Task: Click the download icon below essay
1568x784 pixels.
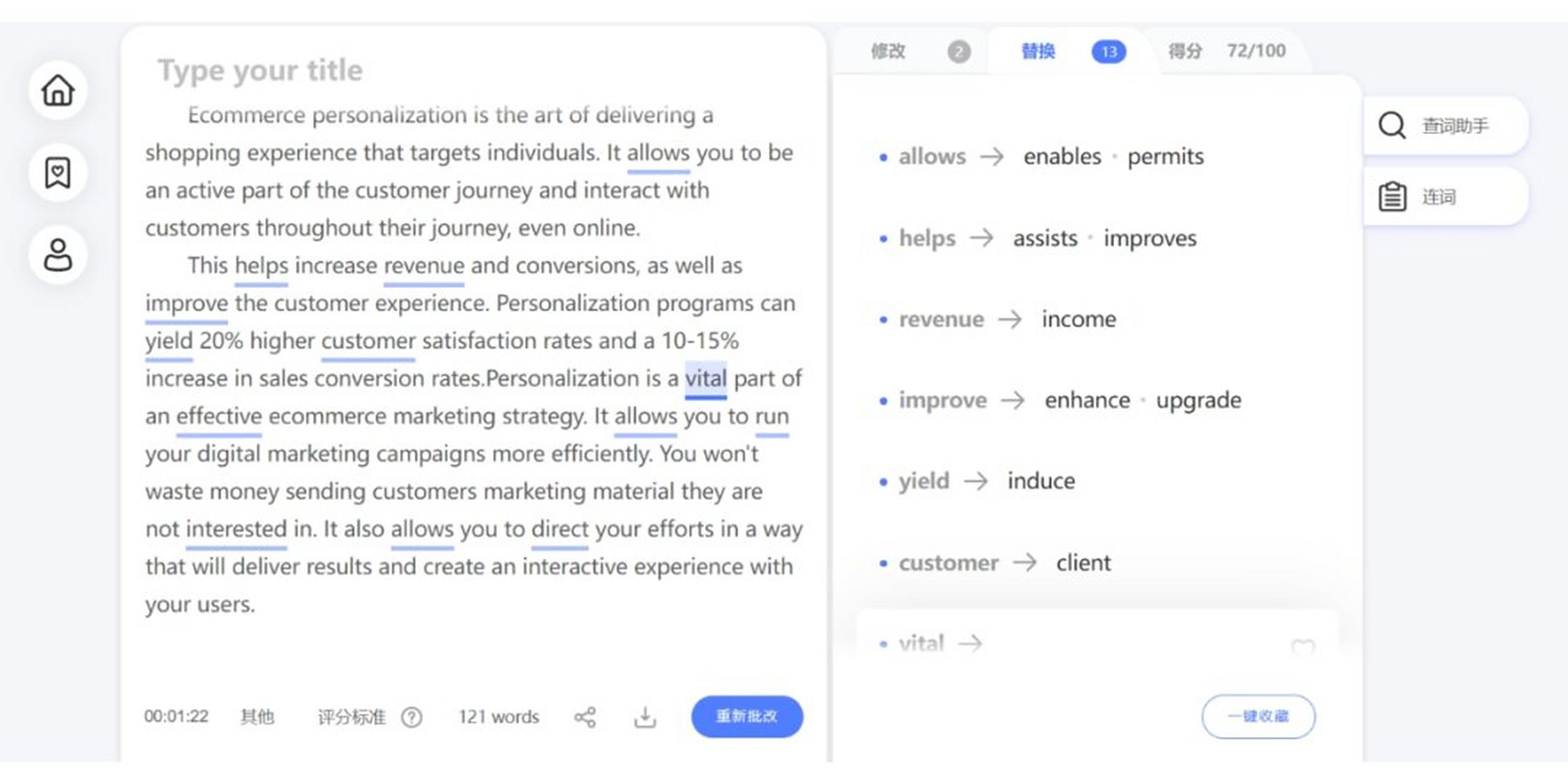Action: [x=645, y=717]
